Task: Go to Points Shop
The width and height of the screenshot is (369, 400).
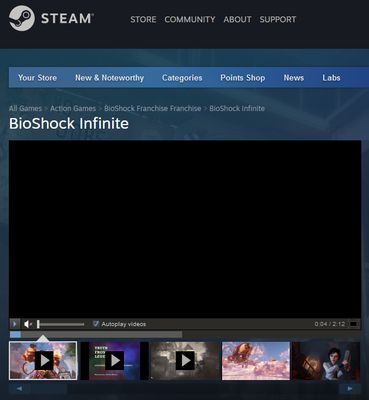Action: (x=243, y=78)
